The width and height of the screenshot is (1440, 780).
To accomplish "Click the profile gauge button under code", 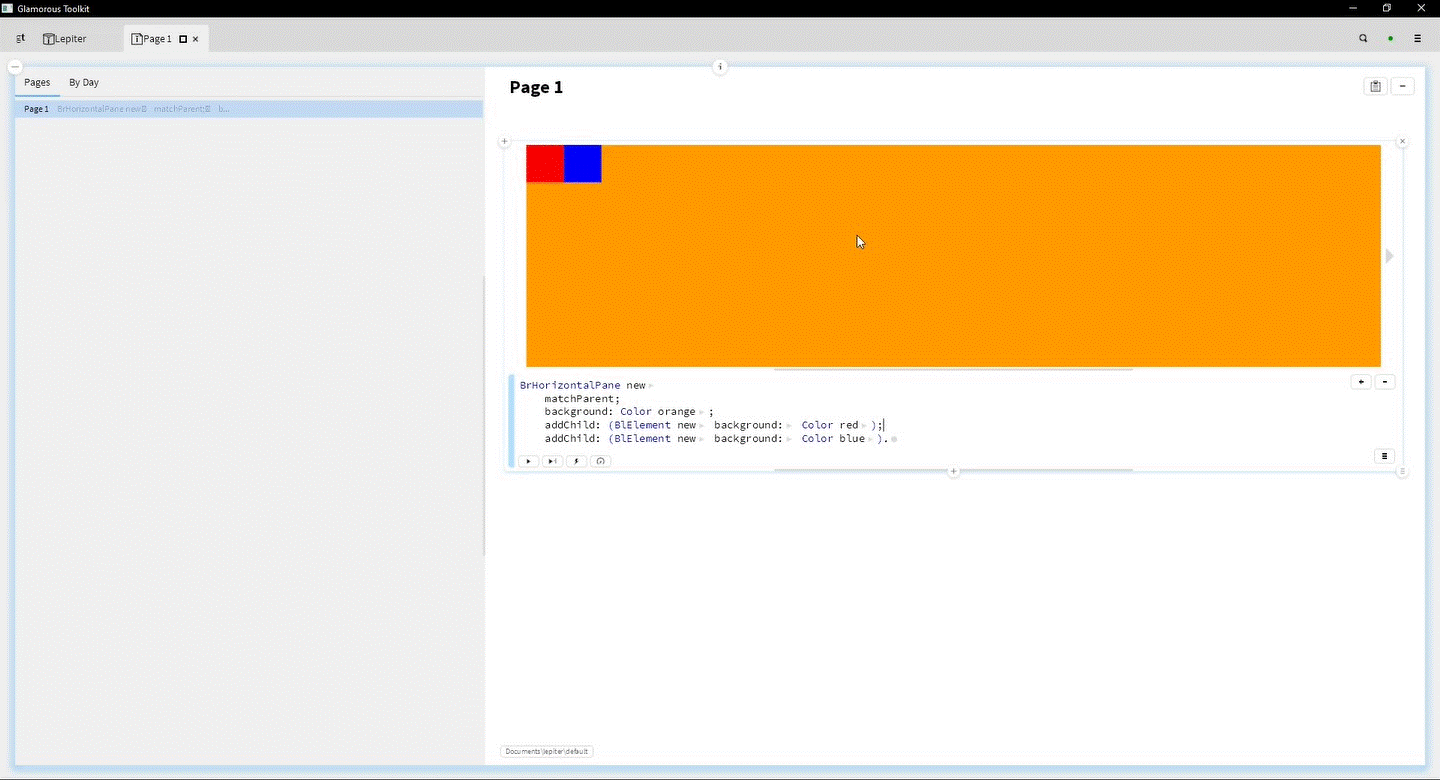I will point(600,461).
